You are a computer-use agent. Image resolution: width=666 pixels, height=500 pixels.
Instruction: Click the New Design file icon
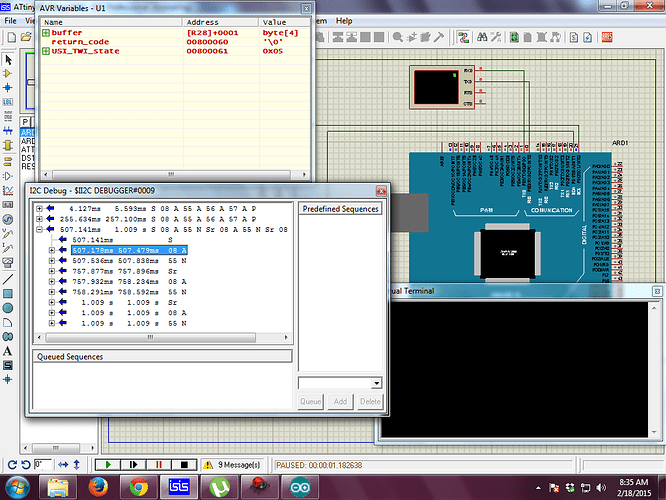pos(12,37)
